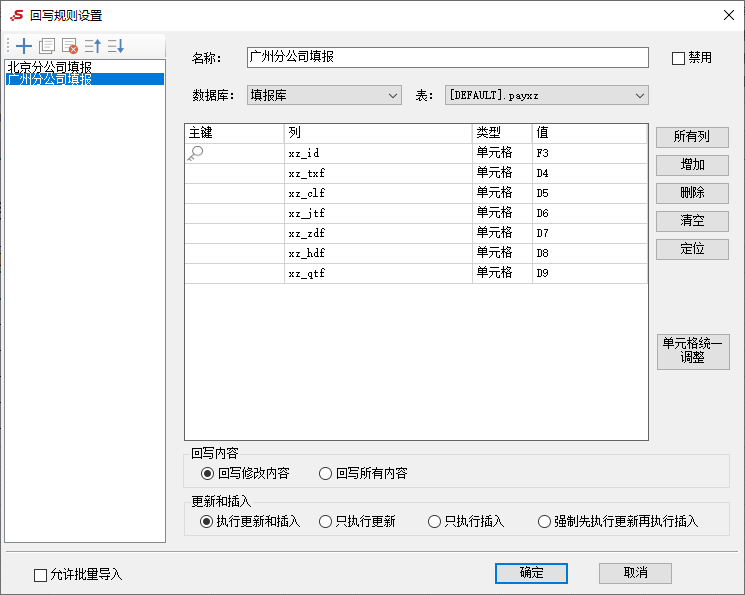The image size is (745, 595).
Task: Click the 类型 column header
Action: point(502,133)
